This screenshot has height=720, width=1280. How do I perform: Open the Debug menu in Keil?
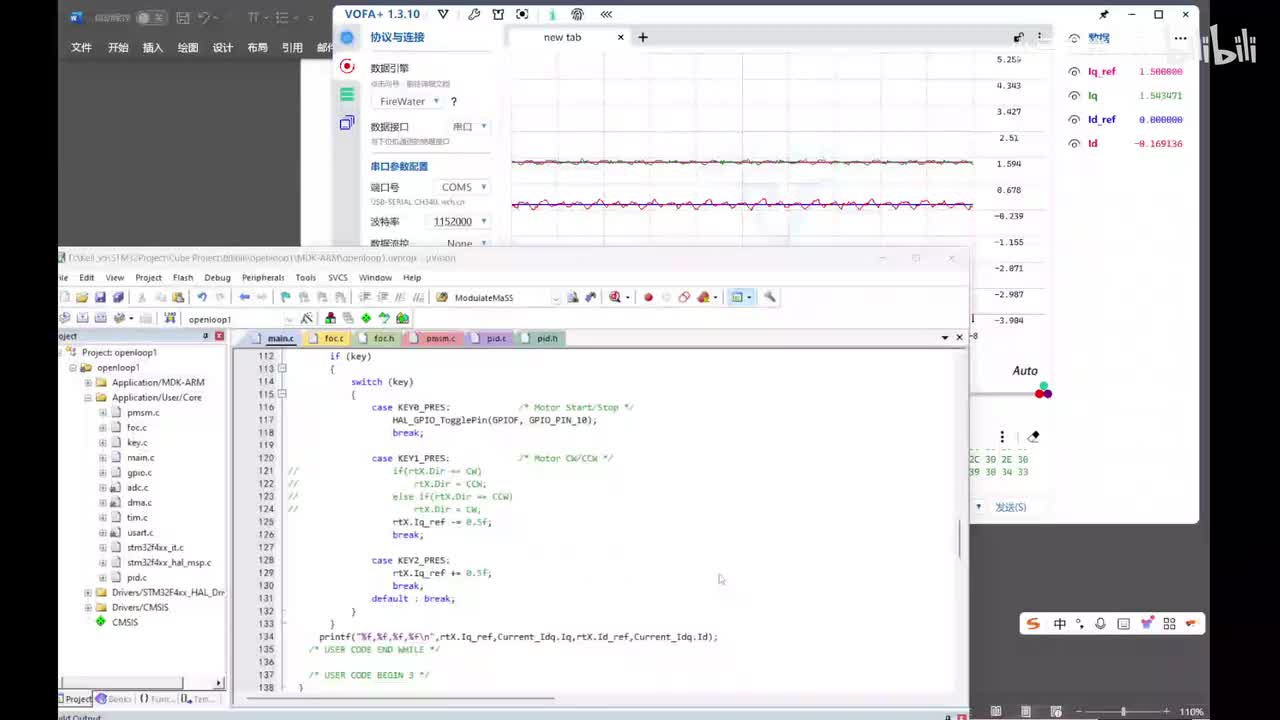click(217, 277)
